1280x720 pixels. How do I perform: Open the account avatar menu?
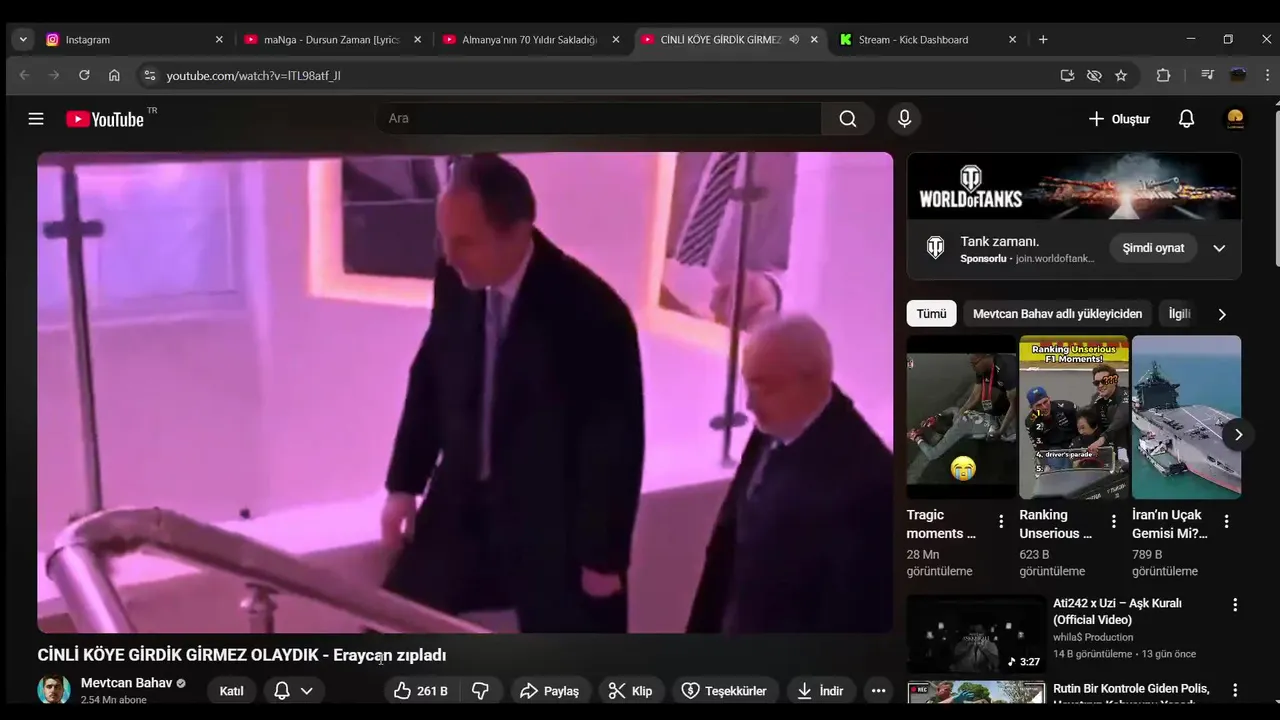(1235, 119)
